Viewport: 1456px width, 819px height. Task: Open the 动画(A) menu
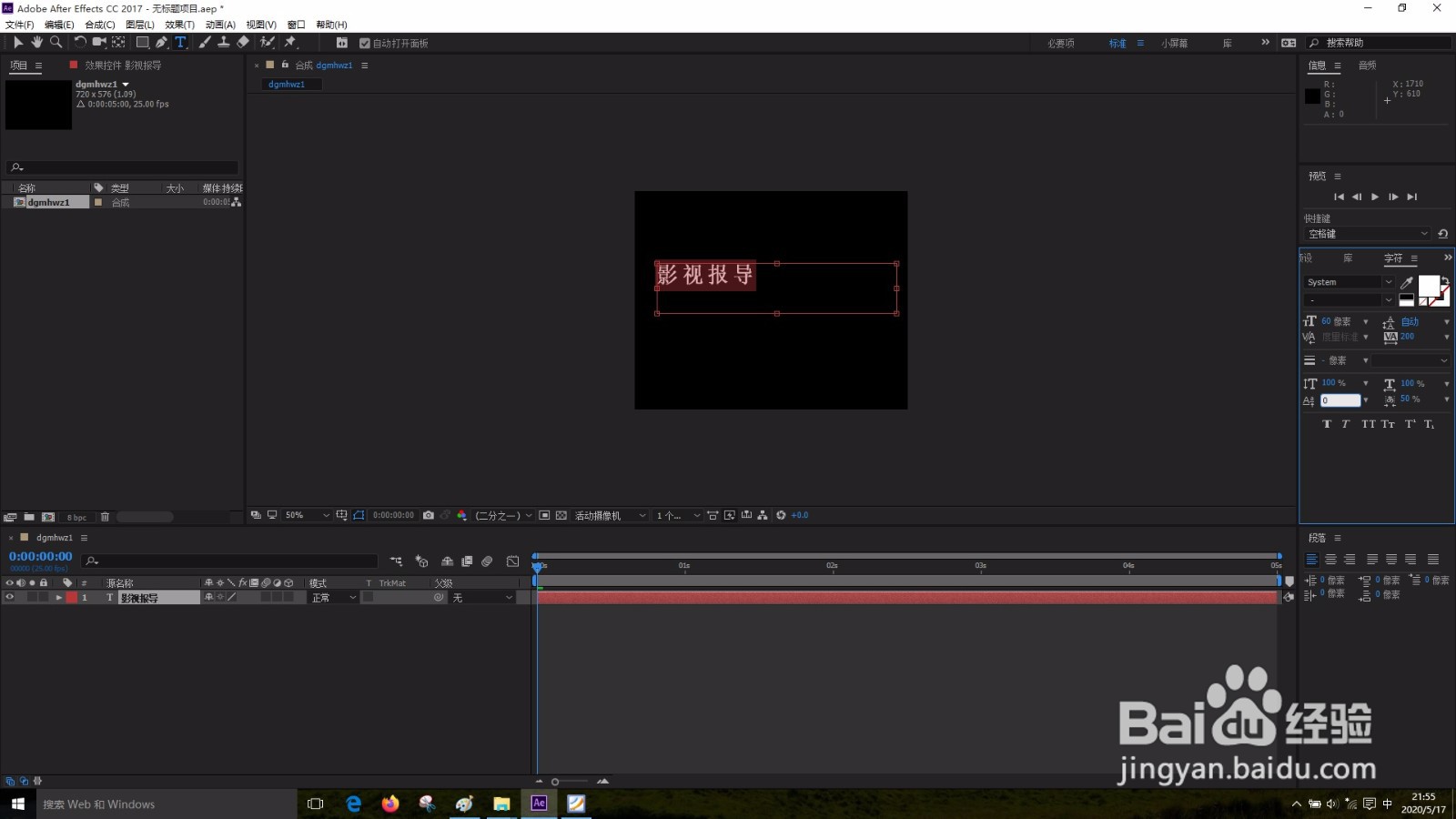point(220,25)
